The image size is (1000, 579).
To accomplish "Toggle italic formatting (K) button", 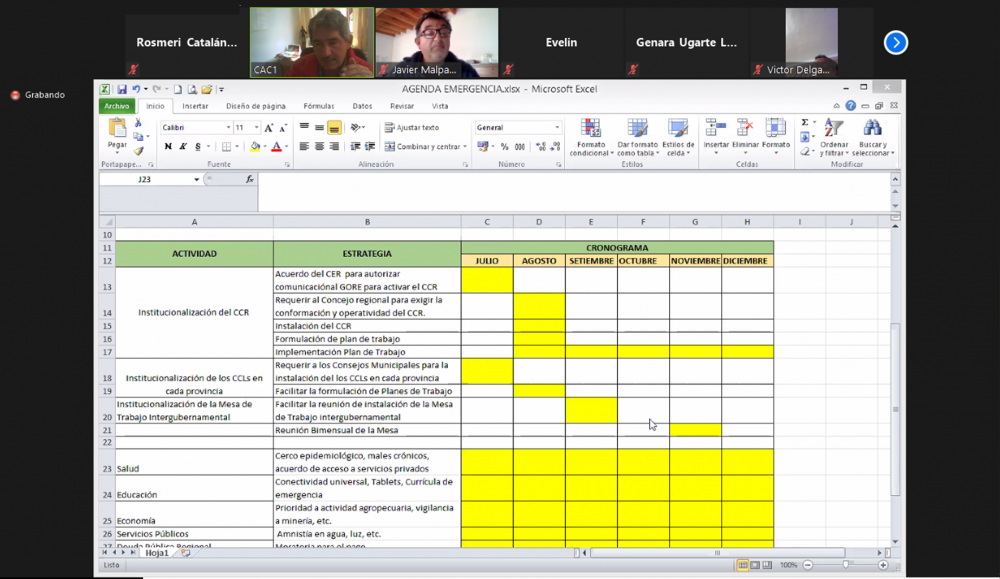I will [183, 147].
